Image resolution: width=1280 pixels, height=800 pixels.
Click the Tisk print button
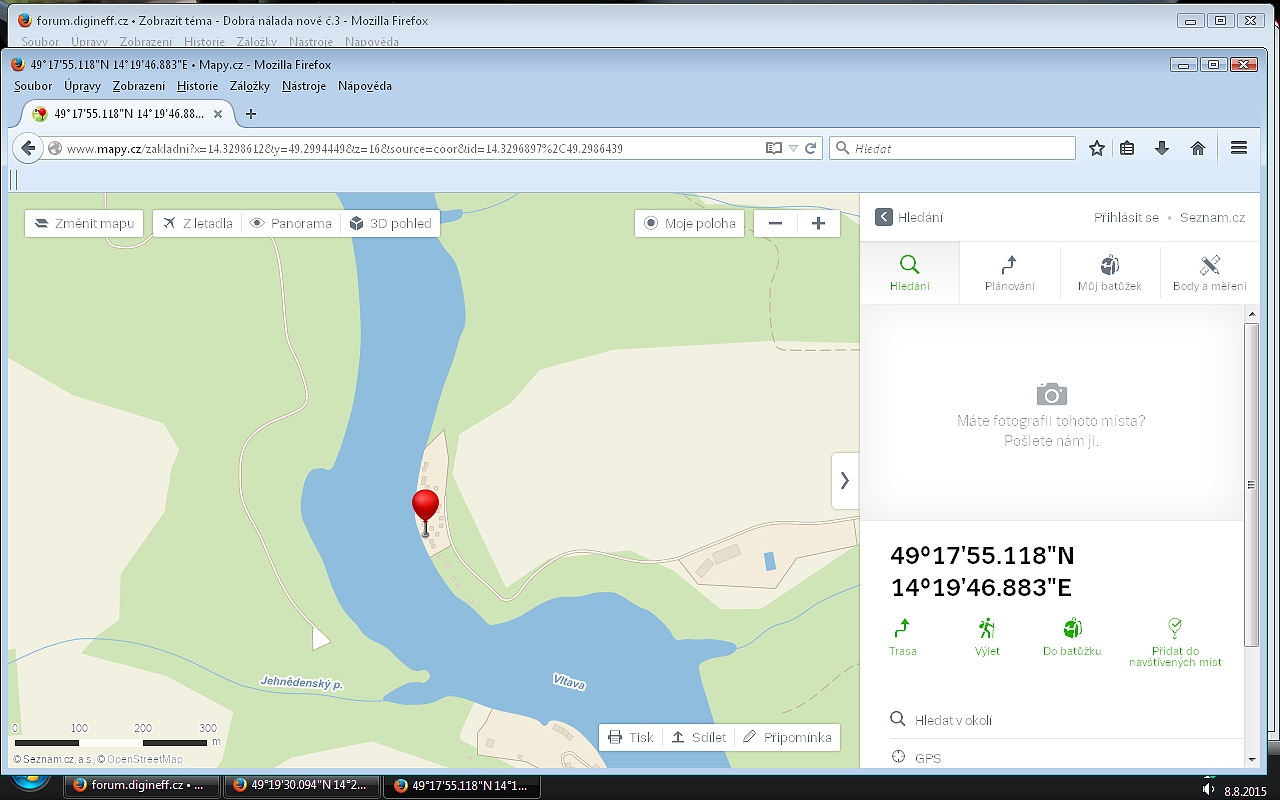[631, 737]
